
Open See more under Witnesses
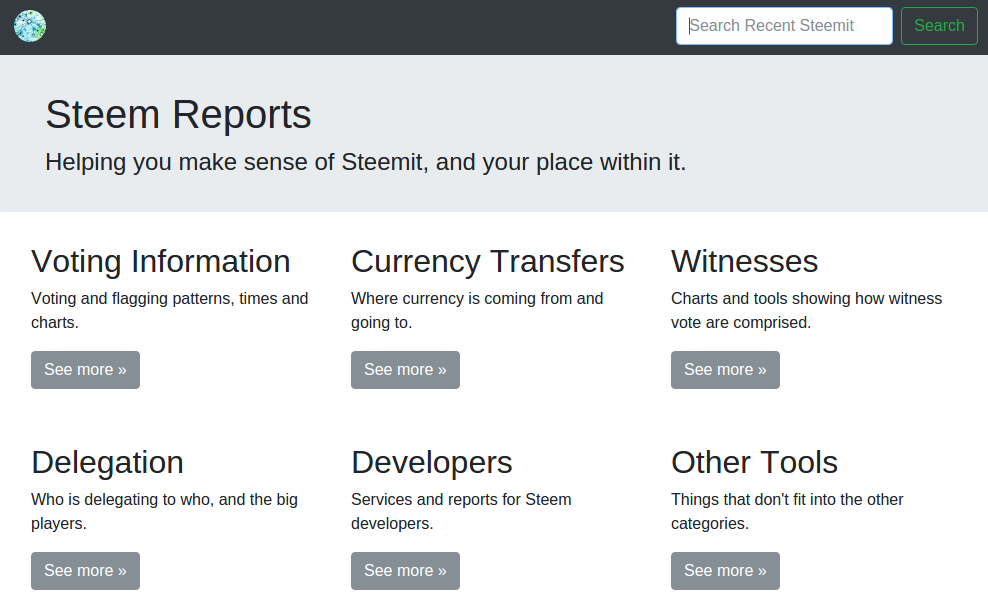click(x=725, y=370)
